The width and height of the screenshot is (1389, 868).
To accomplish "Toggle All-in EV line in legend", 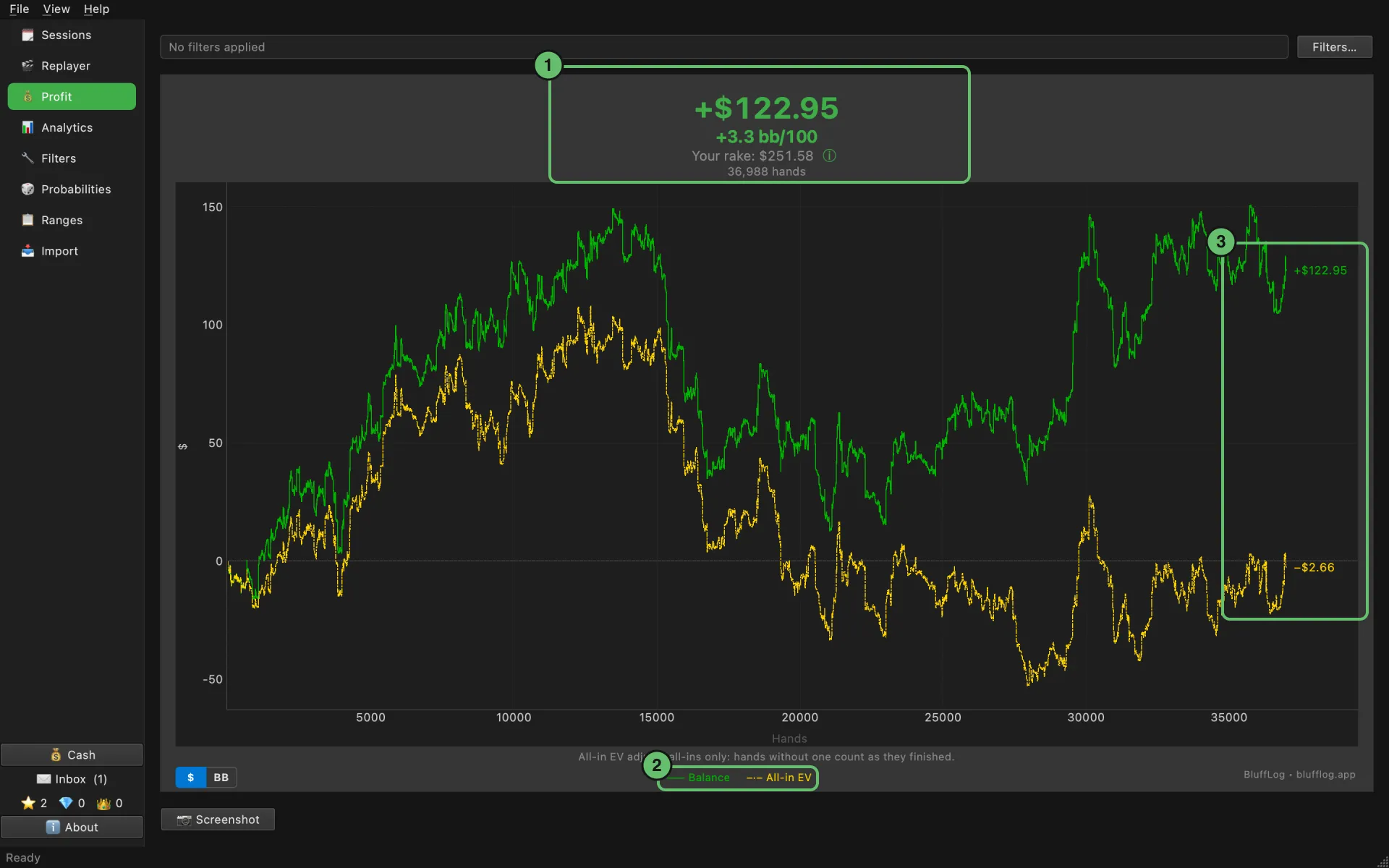I will click(779, 778).
